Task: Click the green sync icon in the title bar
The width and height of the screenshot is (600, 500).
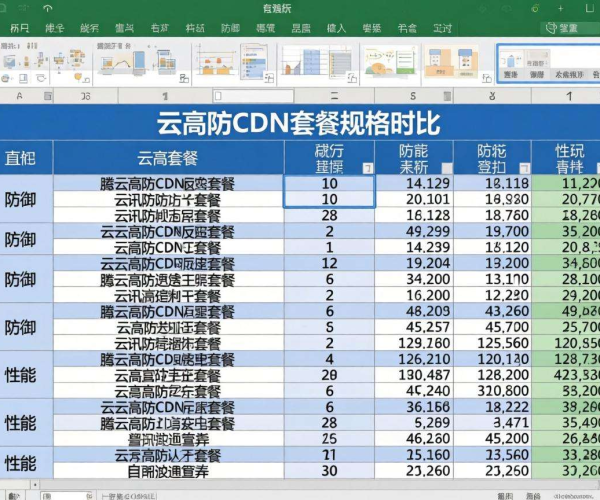Action: point(535,8)
